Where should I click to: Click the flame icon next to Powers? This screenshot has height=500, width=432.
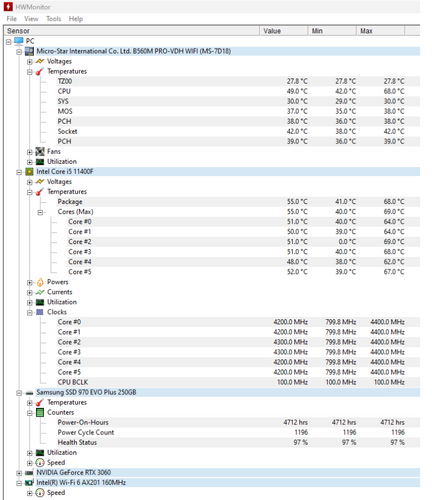point(40,282)
